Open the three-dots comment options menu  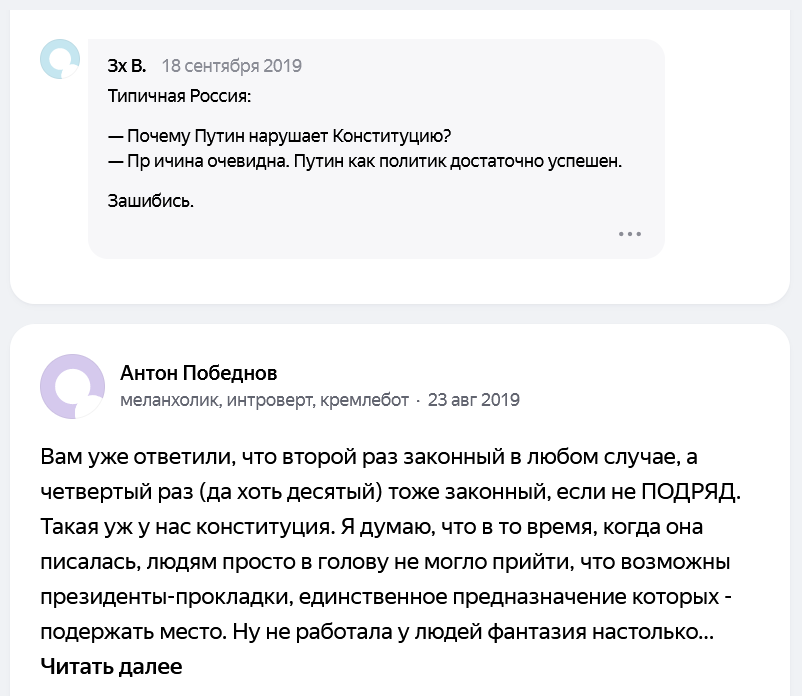tap(629, 234)
